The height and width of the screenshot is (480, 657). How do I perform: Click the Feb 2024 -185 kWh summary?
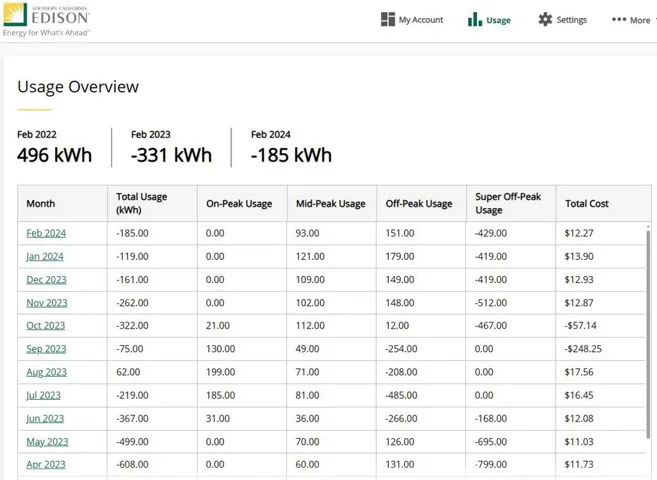291,147
